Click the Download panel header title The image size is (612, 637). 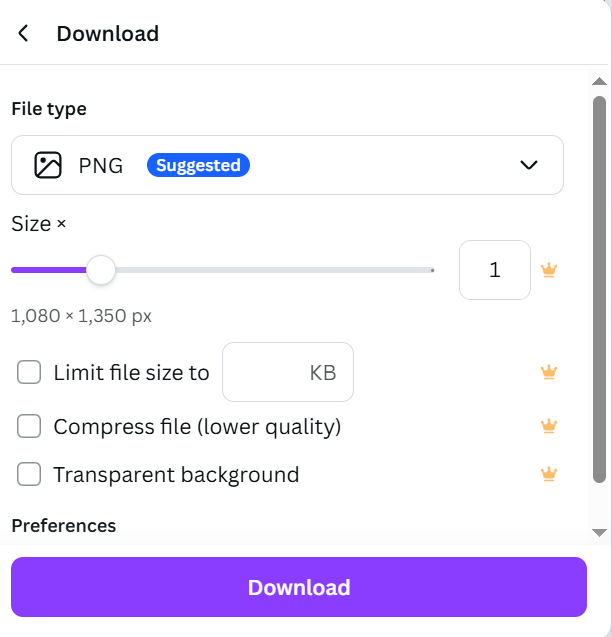point(107,33)
